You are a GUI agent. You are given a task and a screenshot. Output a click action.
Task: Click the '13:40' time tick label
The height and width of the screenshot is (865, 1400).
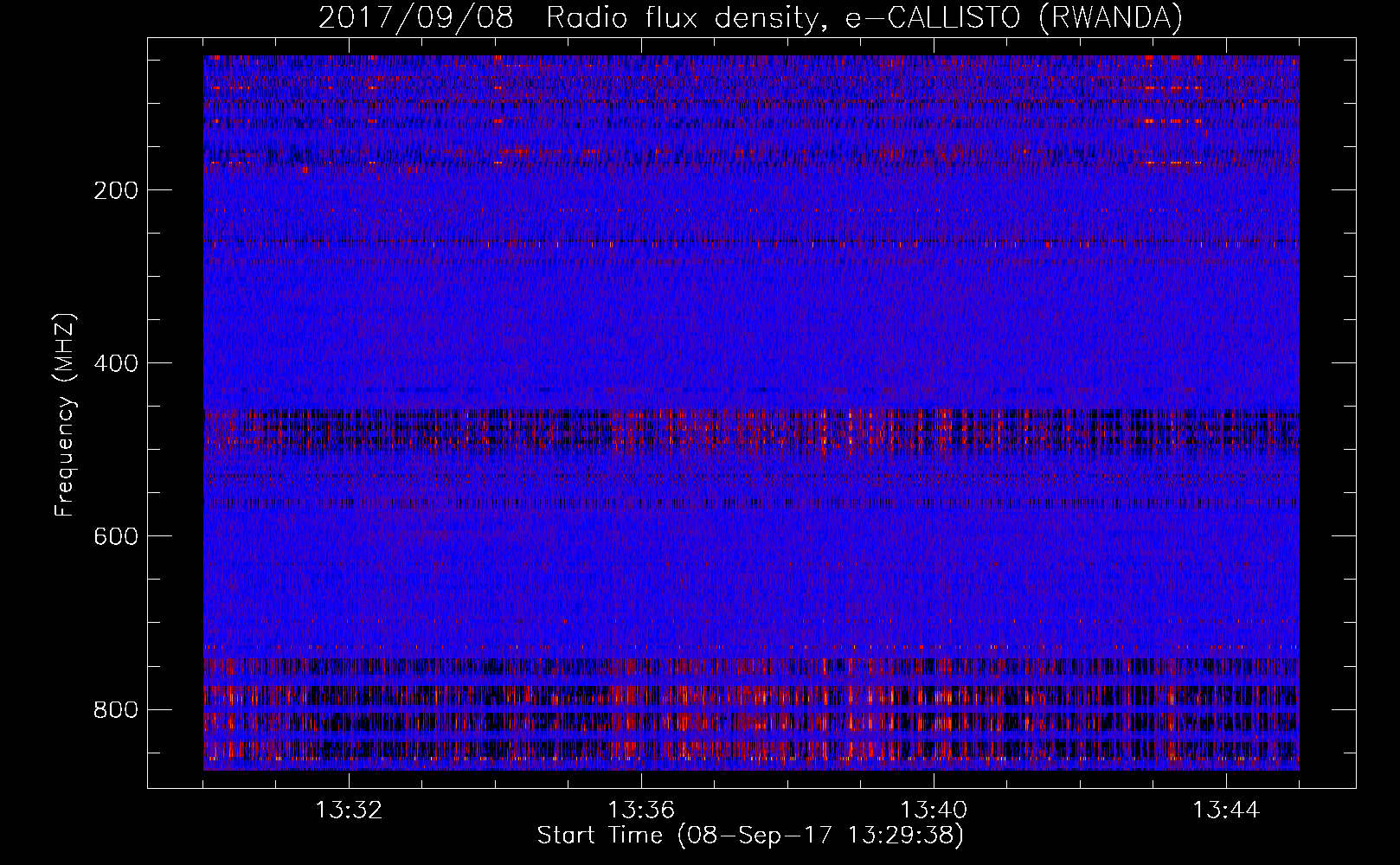pos(934,811)
